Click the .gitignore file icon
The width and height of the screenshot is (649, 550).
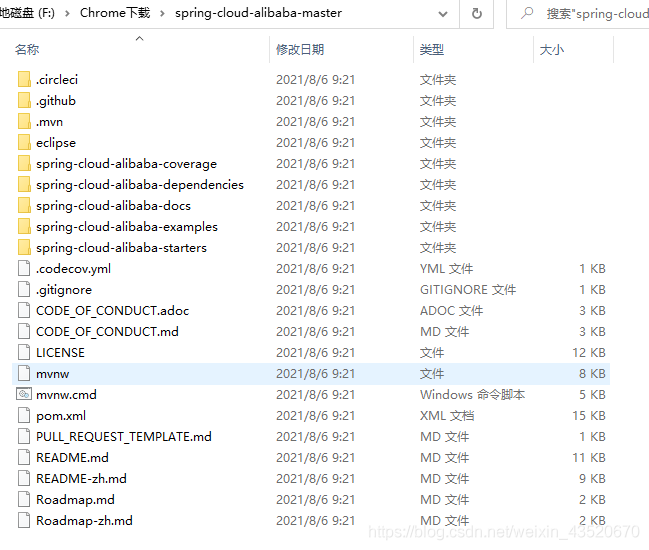24,290
